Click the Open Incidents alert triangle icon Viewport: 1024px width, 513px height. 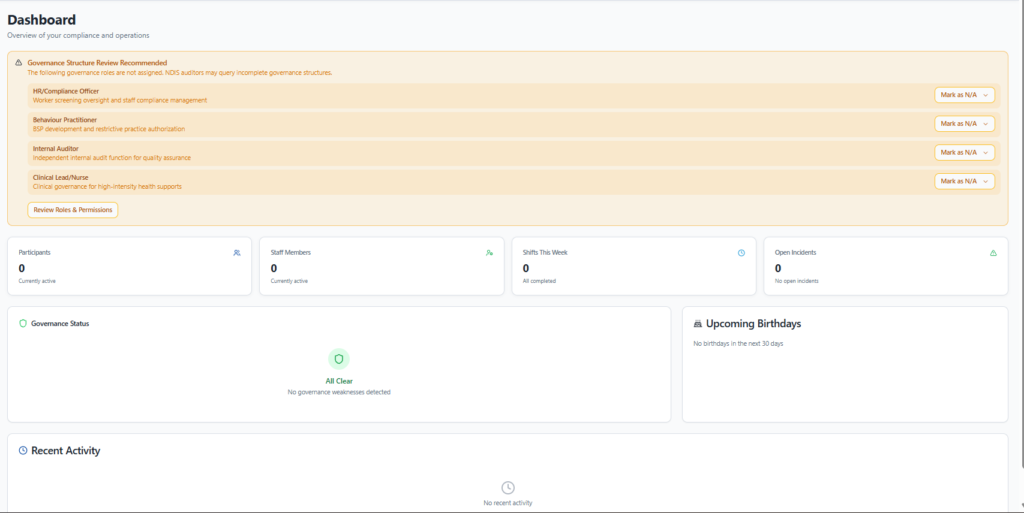click(x=993, y=253)
